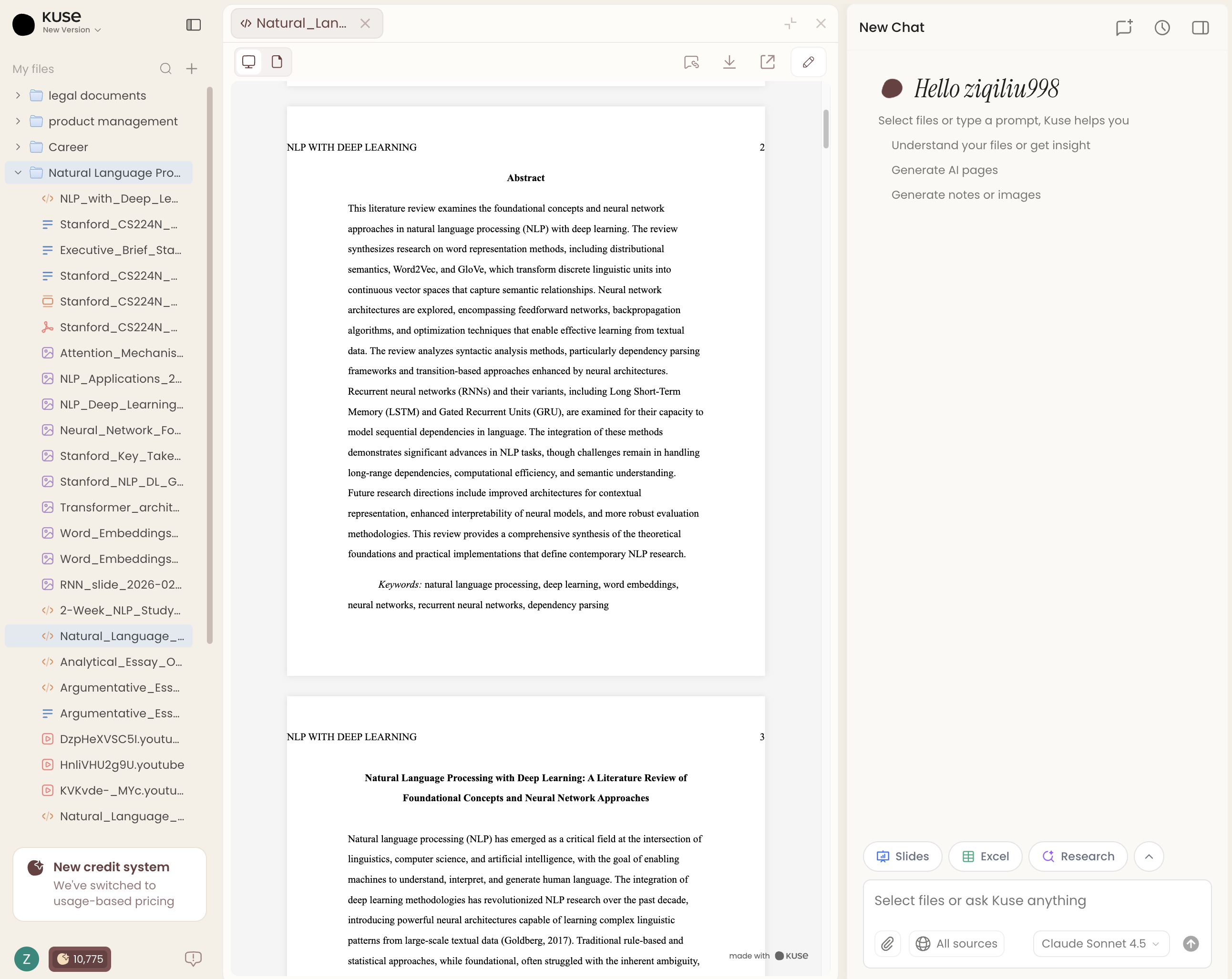Open document in external window icon
Screen dimensions: 1232x979
(x=768, y=61)
